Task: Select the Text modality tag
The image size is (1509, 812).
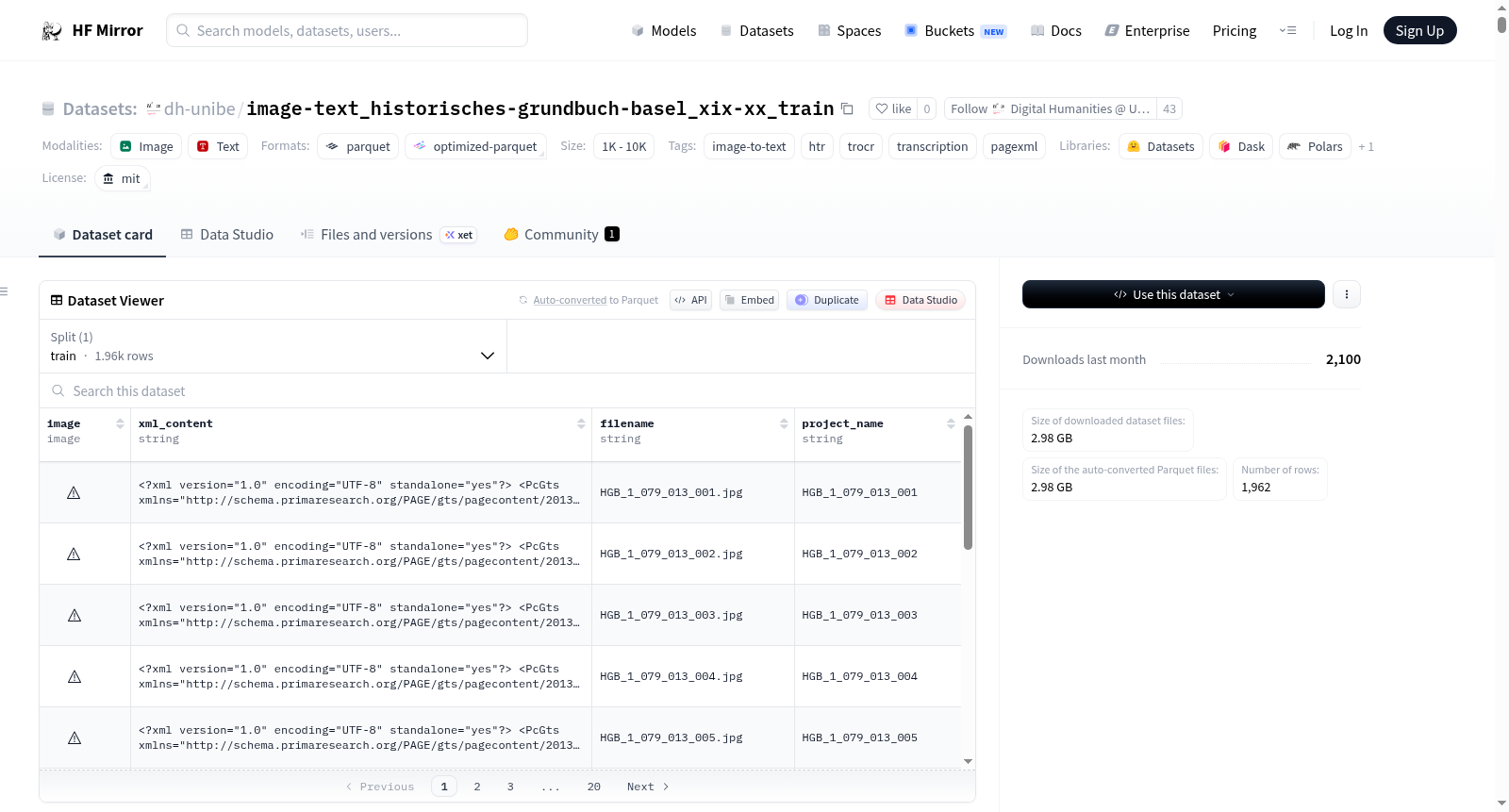Action: pyautogui.click(x=218, y=146)
